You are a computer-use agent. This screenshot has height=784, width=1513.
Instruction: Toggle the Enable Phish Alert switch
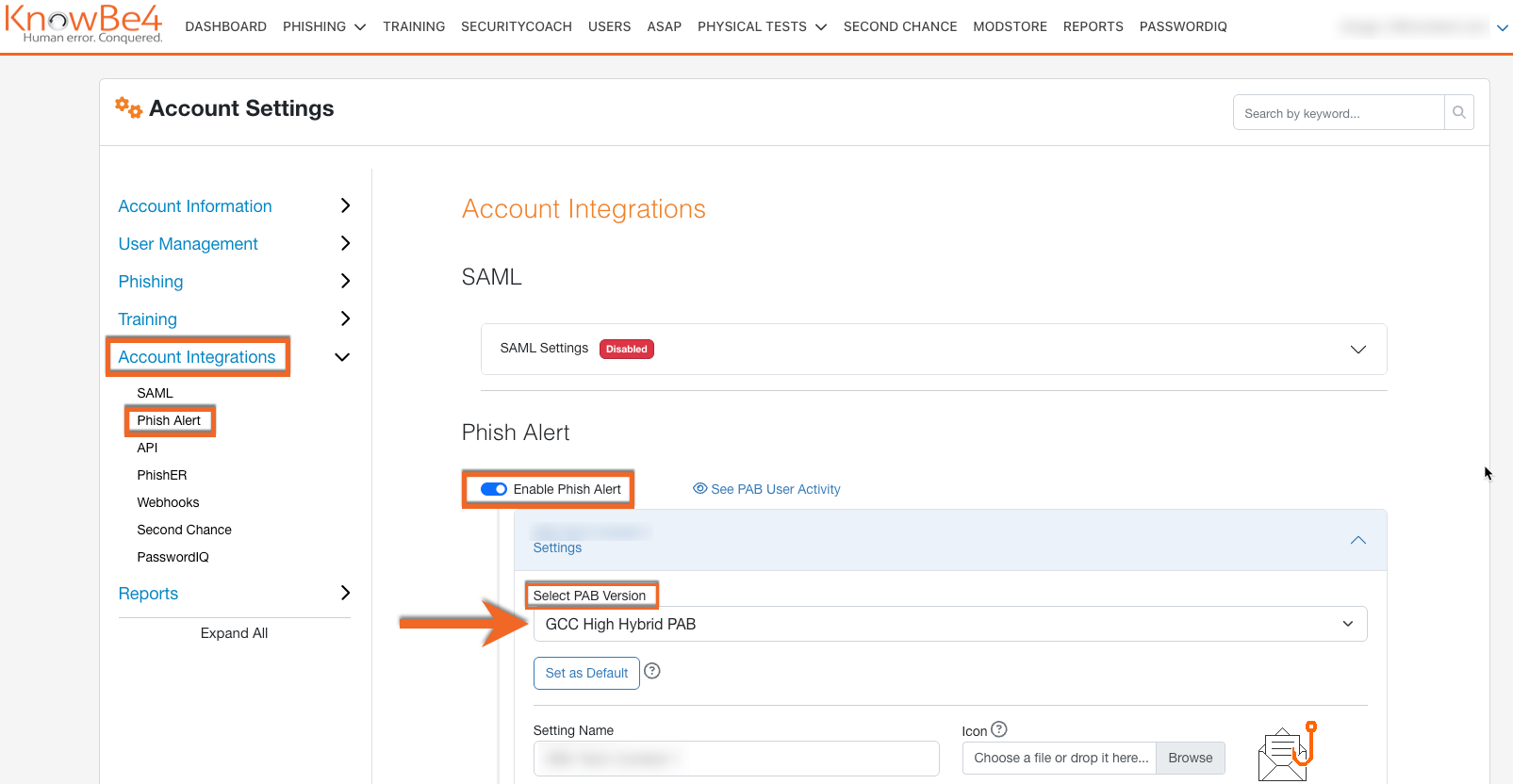[x=494, y=489]
